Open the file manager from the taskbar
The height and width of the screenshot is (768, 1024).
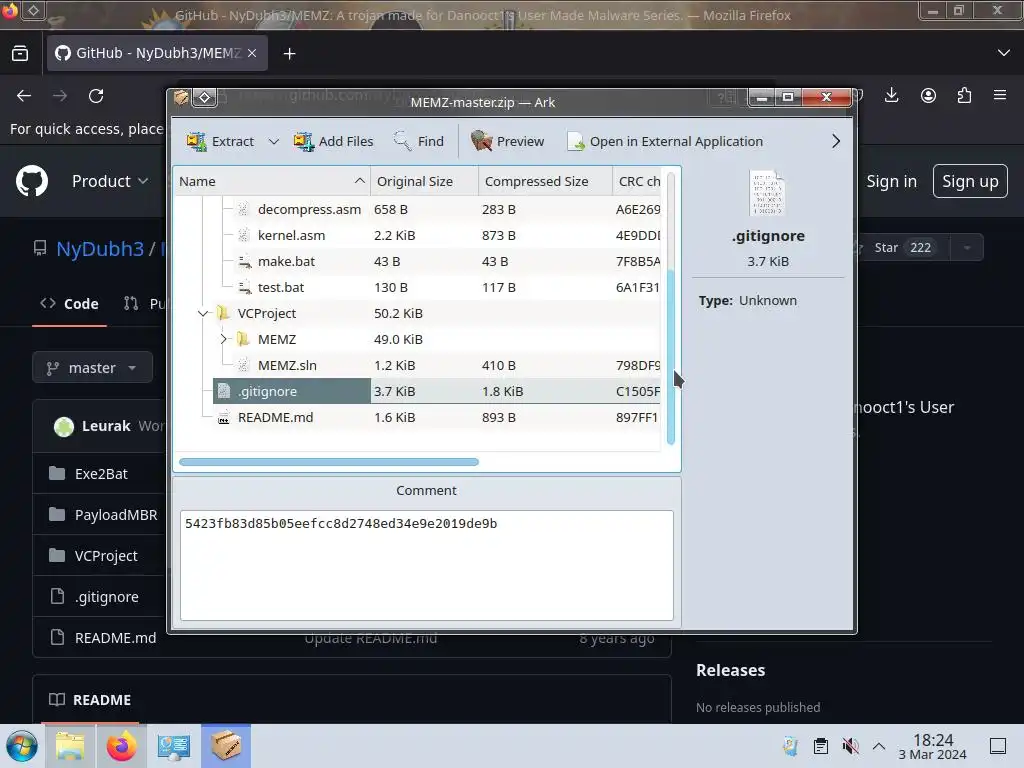[x=70, y=746]
